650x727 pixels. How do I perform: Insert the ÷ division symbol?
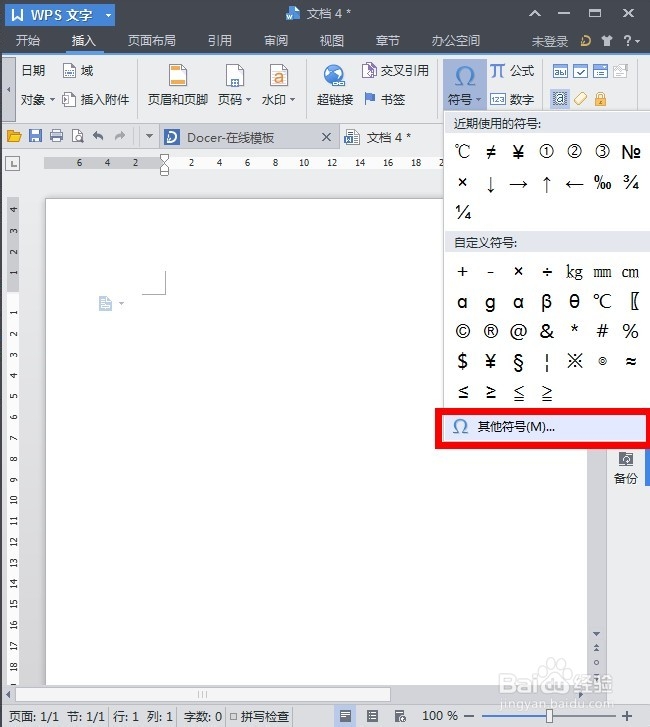pos(547,272)
